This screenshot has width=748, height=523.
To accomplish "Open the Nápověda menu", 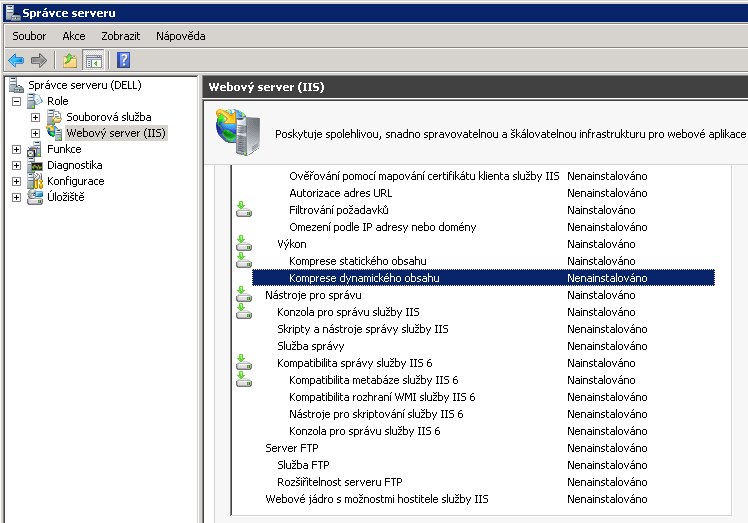I will pyautogui.click(x=180, y=36).
